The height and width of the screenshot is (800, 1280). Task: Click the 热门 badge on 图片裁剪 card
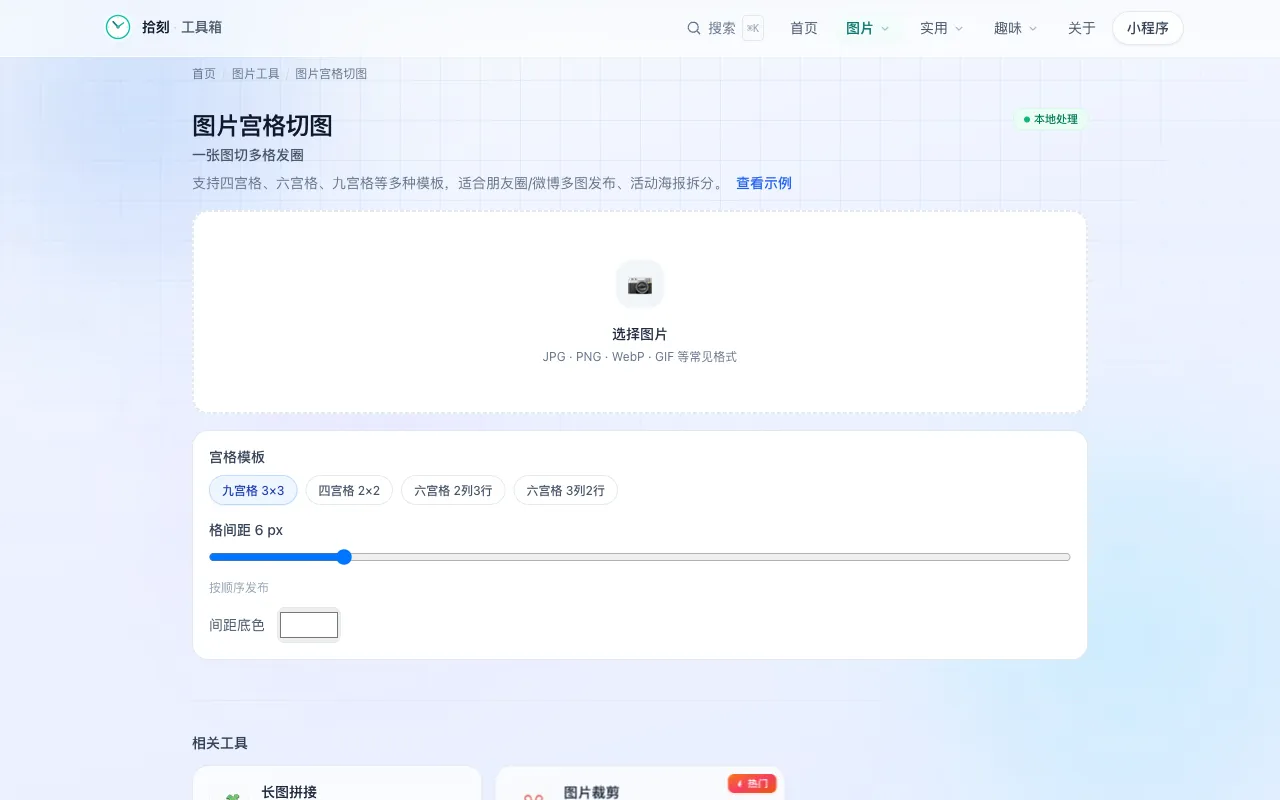(752, 783)
